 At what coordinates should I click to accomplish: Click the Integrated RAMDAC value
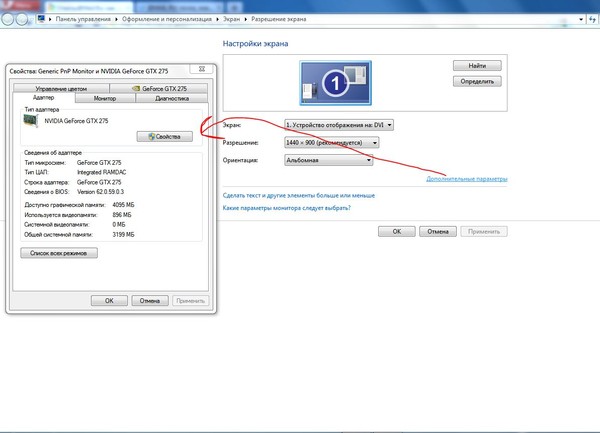click(x=101, y=172)
